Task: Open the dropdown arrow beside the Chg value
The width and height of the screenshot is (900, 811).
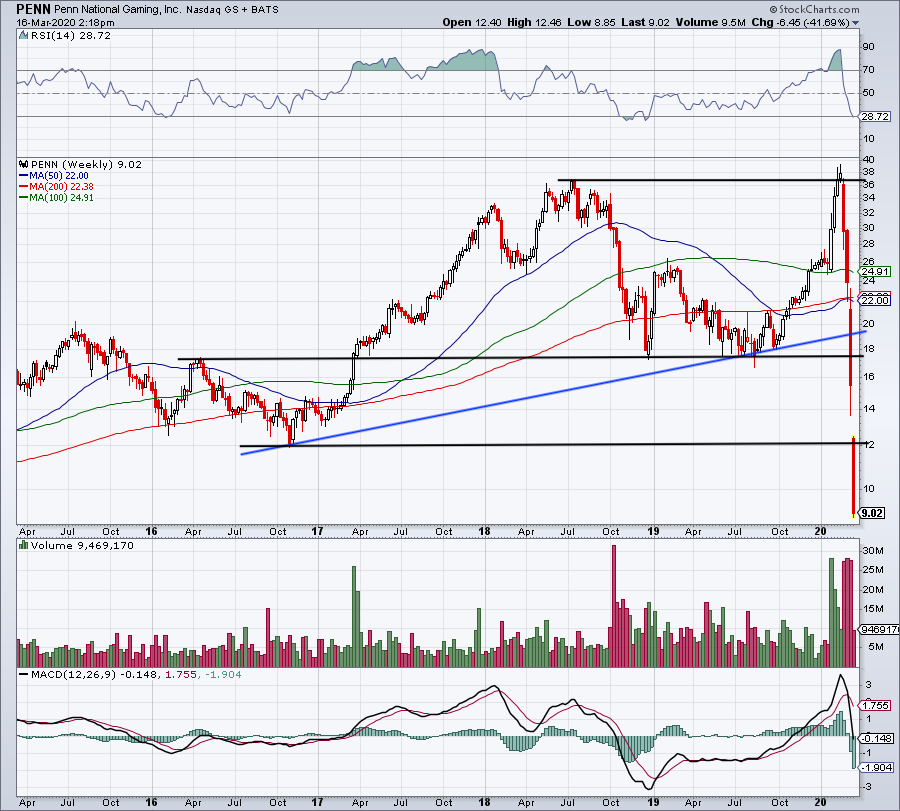Action: pyautogui.click(x=856, y=23)
